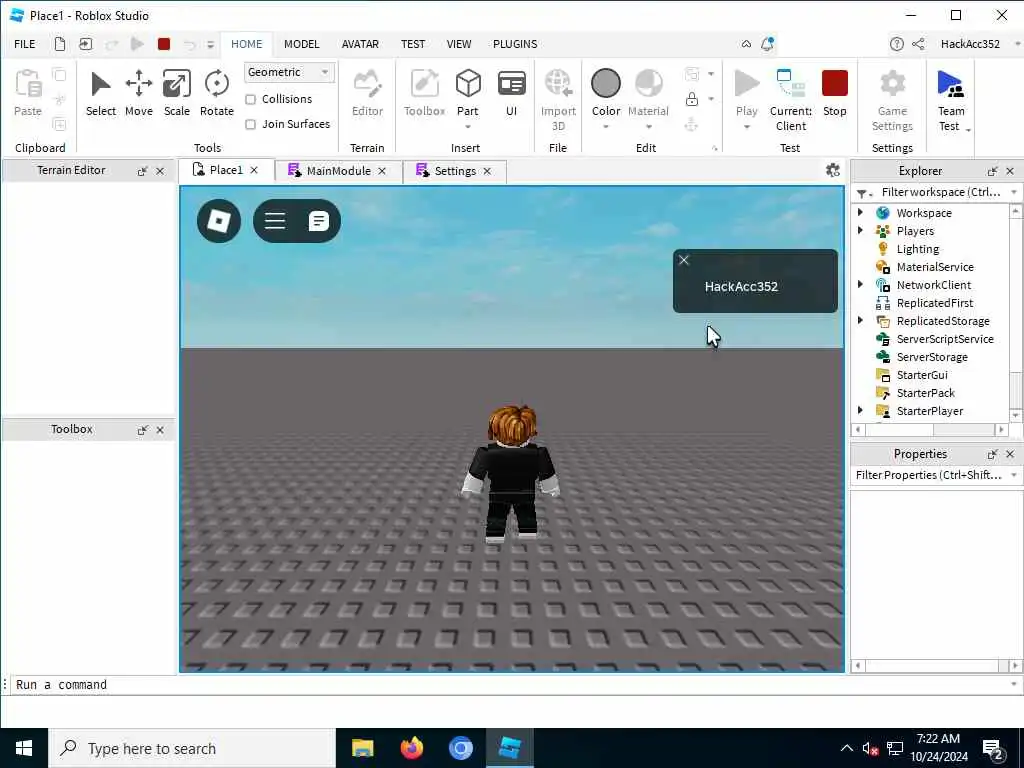The image size is (1024, 768).
Task: Click the Filter Properties search field
Action: pos(929,475)
